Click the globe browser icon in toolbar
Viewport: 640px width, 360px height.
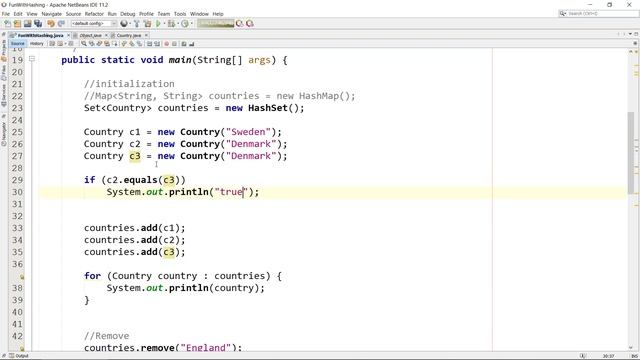pos(124,24)
